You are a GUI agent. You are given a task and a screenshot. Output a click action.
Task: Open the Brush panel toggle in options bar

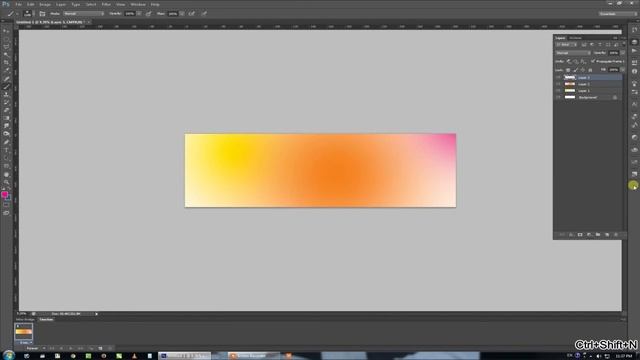point(42,13)
